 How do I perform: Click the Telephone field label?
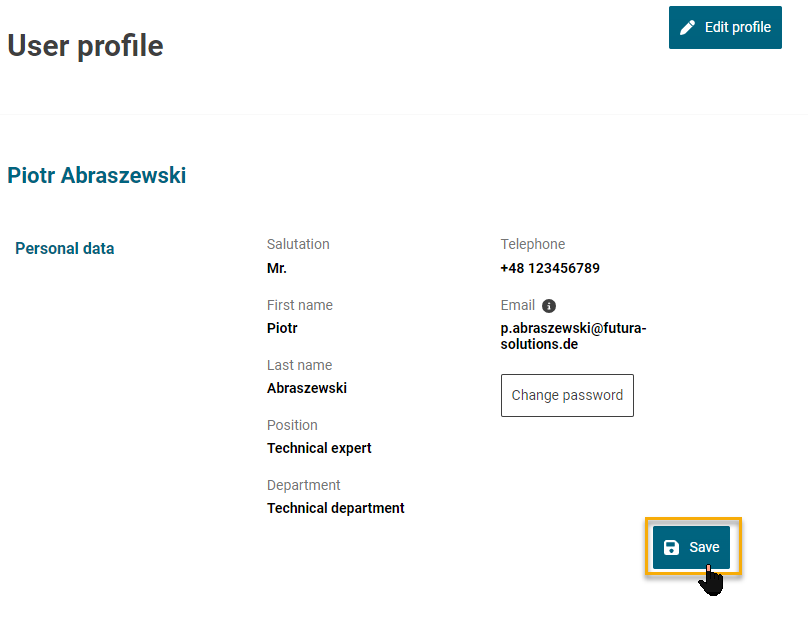tap(533, 244)
